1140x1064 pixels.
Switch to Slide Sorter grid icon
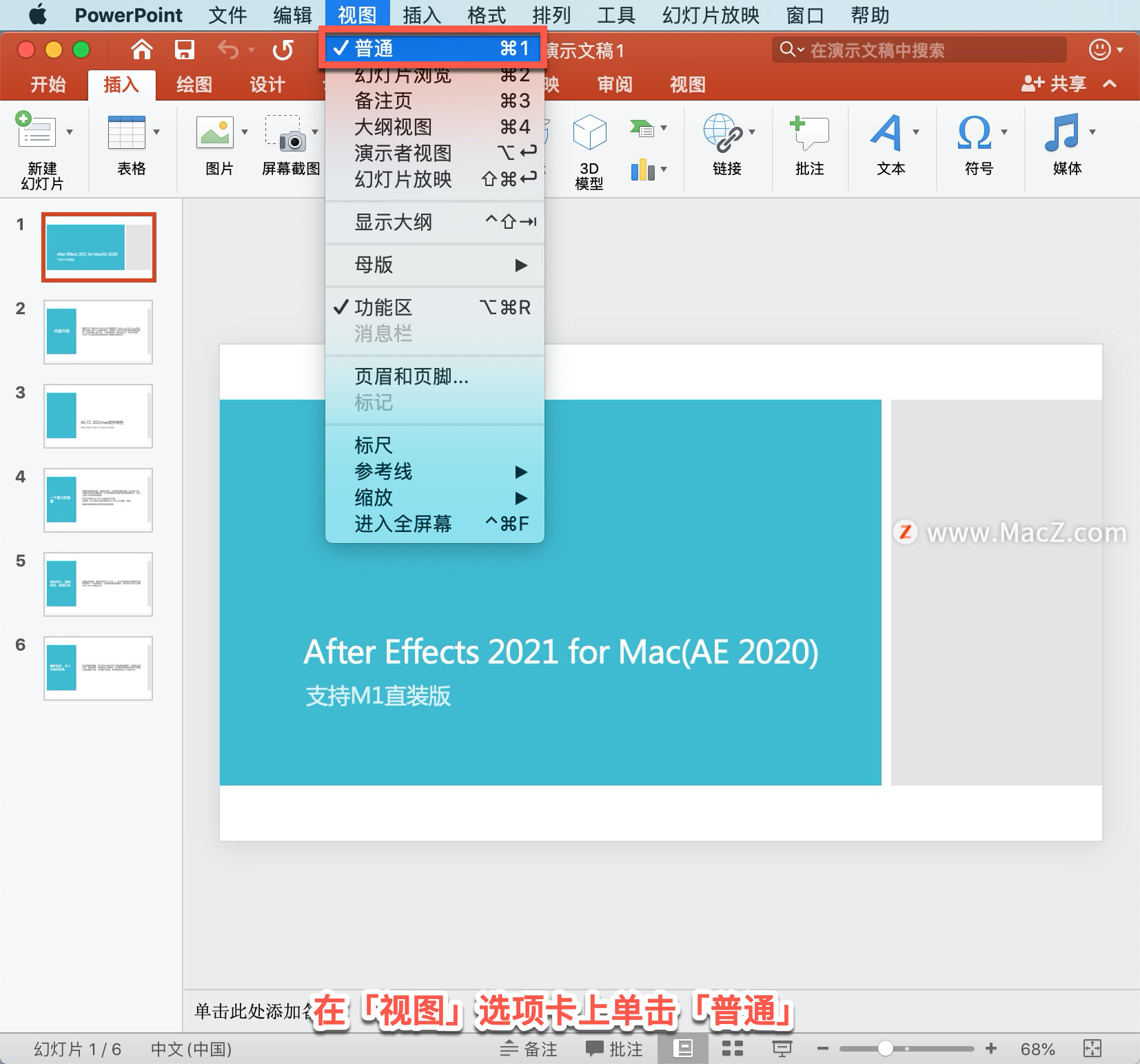tap(732, 1049)
